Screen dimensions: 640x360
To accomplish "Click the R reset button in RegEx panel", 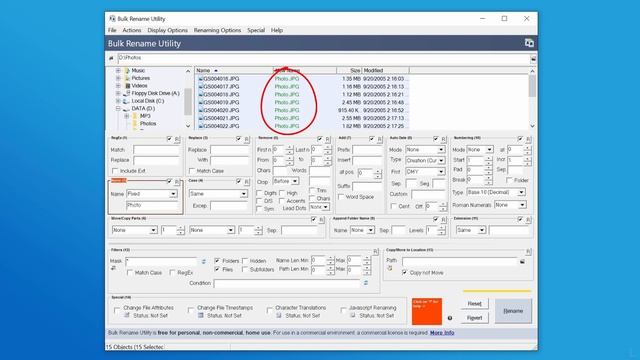I will pos(177,139).
